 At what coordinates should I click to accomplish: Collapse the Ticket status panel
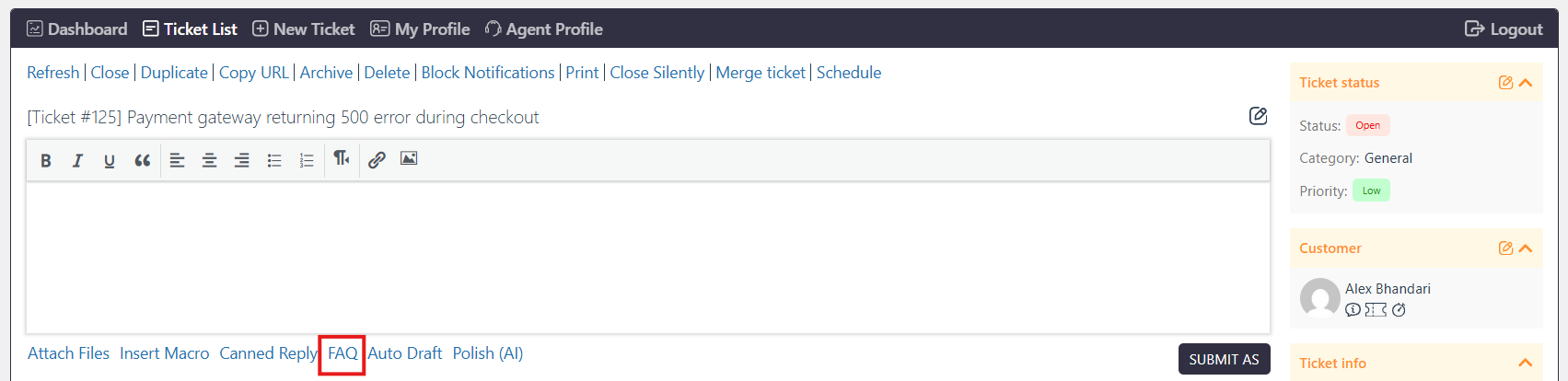pos(1526,83)
